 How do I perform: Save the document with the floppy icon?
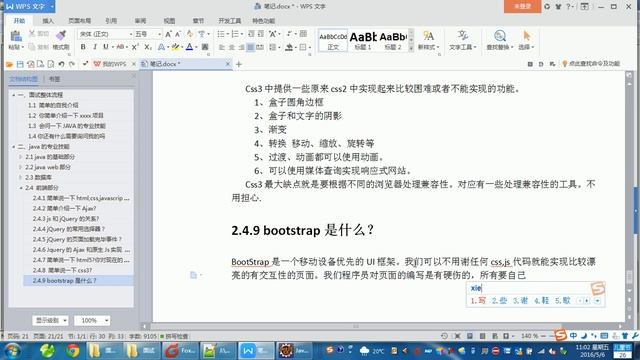coord(20,64)
